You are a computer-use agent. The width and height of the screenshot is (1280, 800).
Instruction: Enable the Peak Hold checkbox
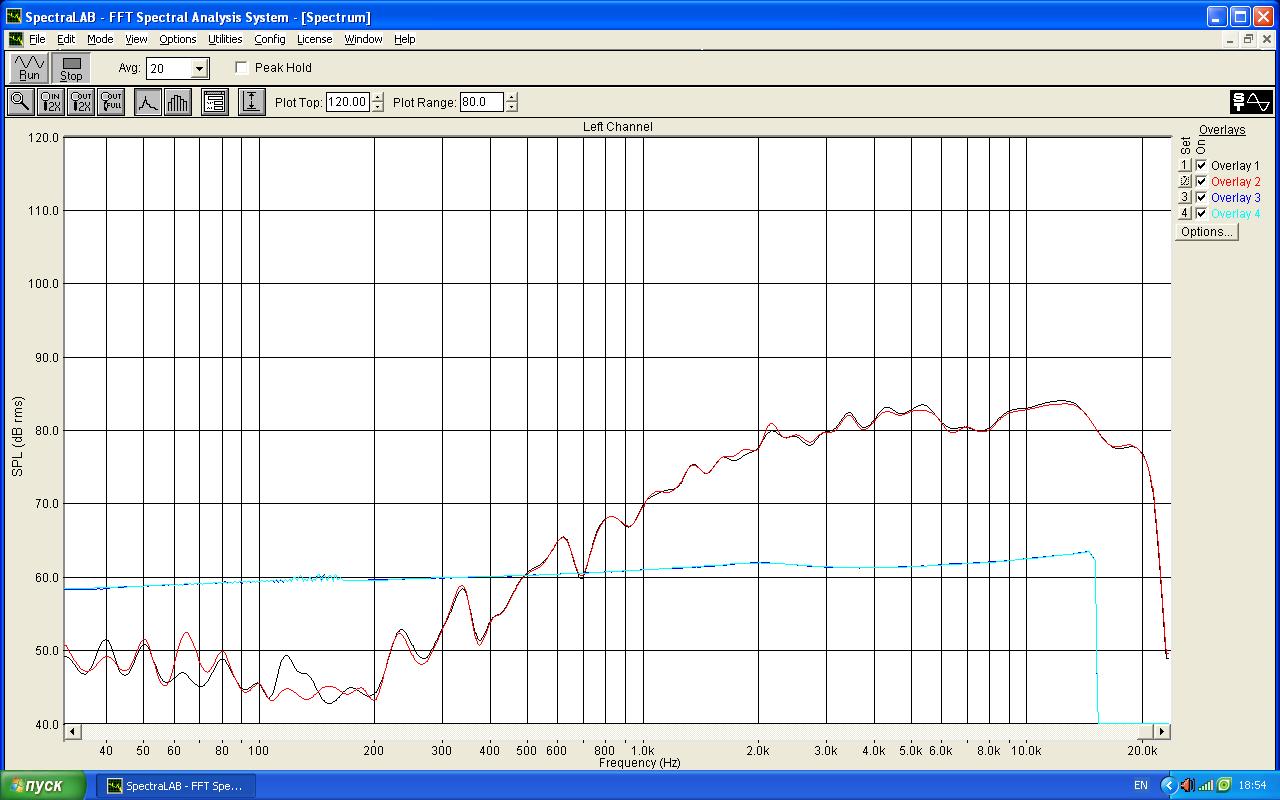click(x=242, y=68)
